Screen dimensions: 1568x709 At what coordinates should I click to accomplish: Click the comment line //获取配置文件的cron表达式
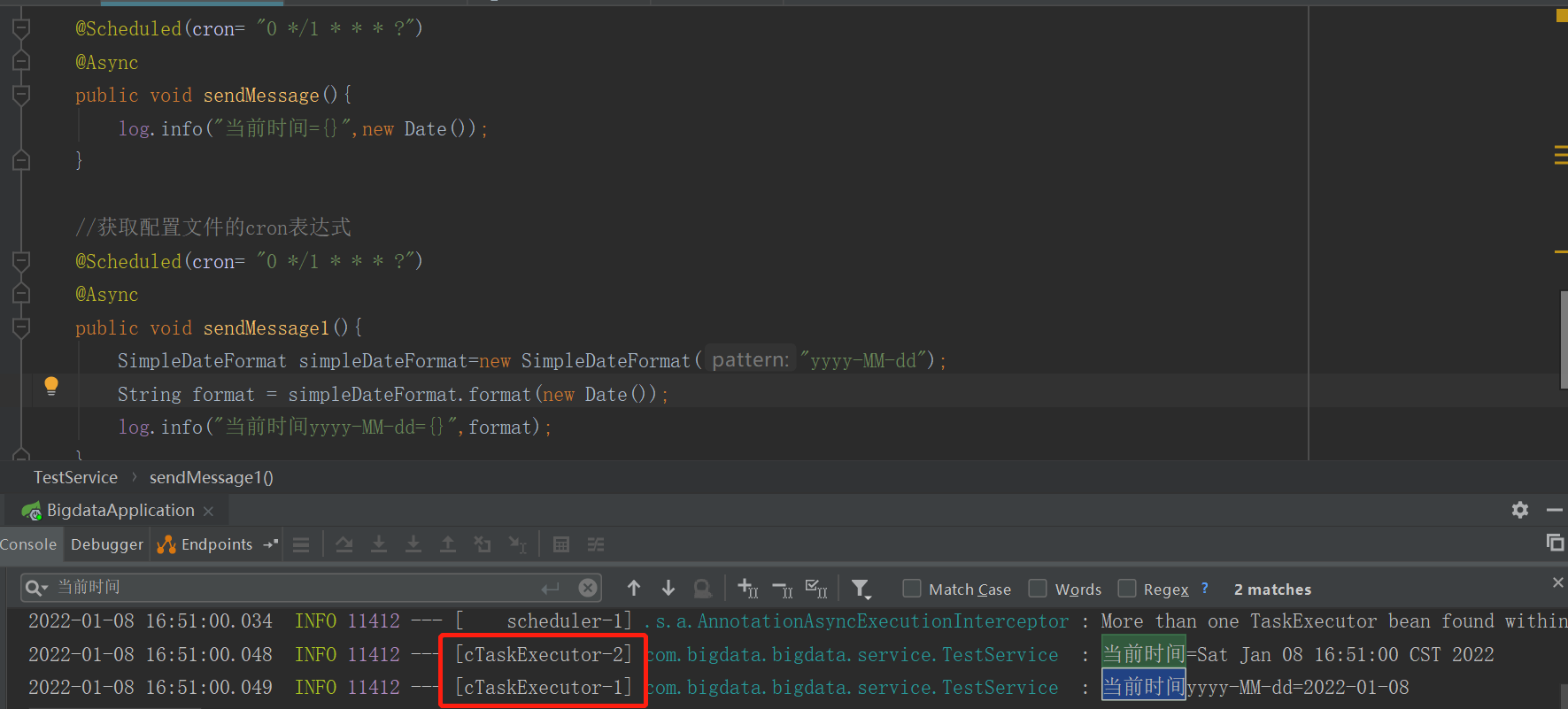213,227
